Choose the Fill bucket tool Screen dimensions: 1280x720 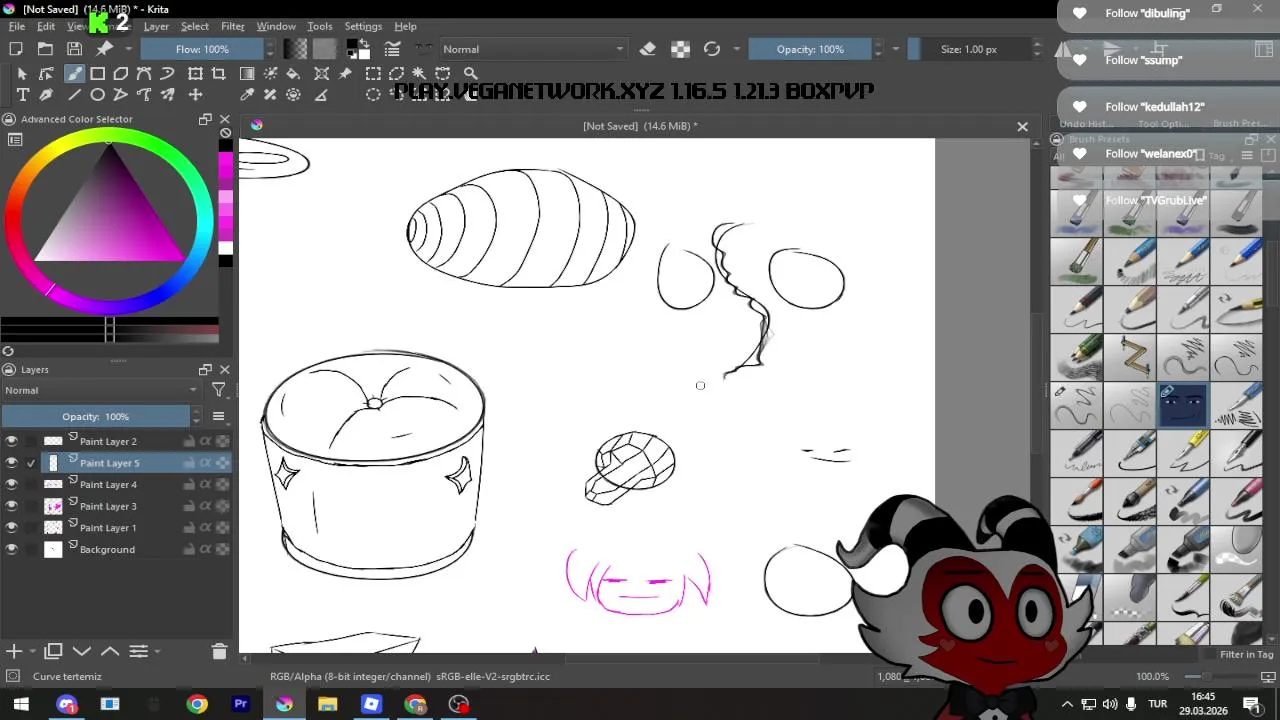click(293, 74)
